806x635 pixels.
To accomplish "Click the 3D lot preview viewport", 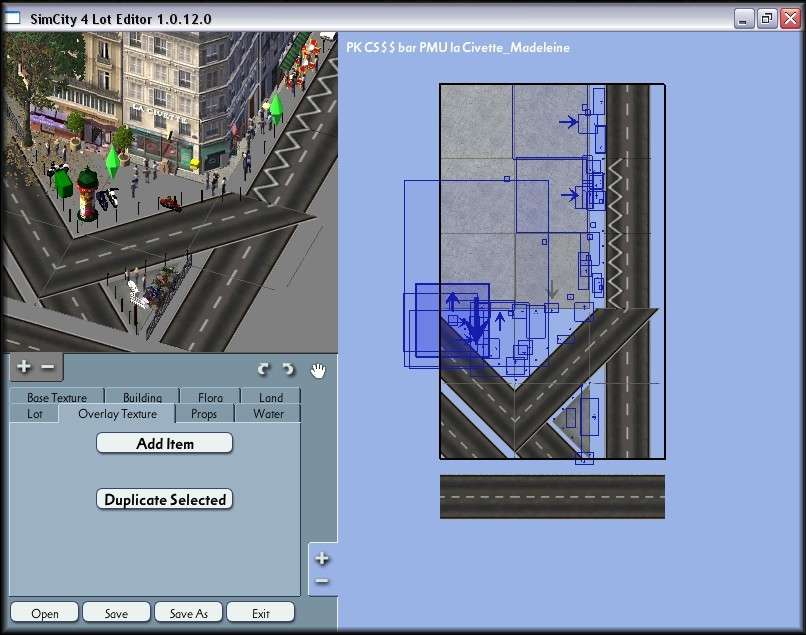I will [170, 192].
